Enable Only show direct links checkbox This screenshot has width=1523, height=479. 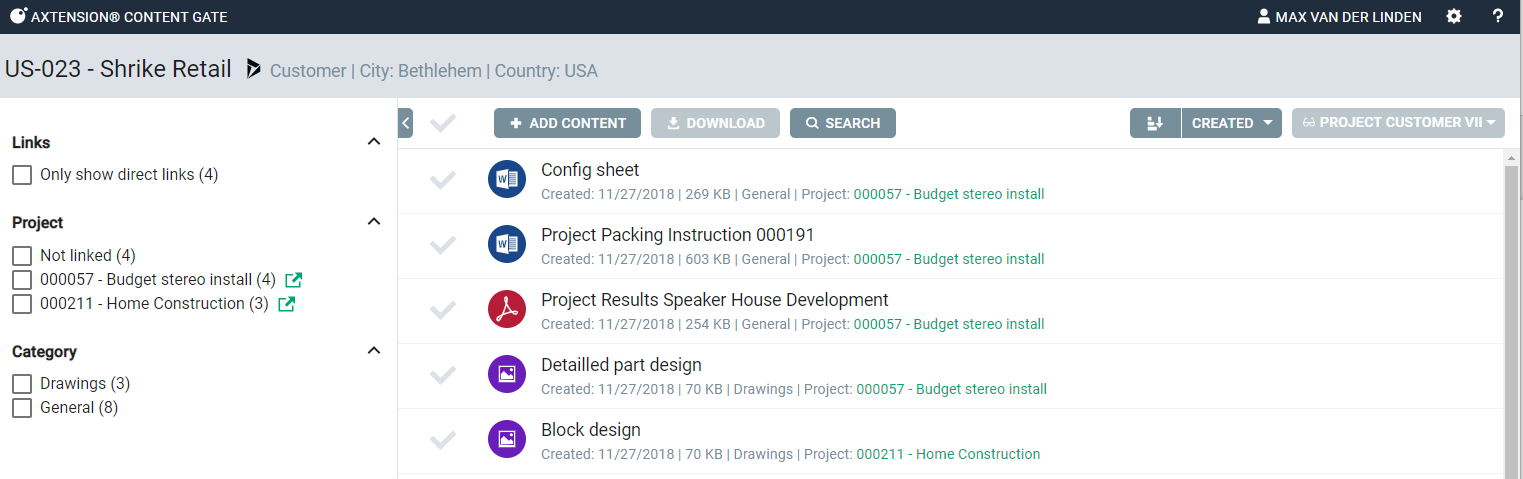point(22,175)
